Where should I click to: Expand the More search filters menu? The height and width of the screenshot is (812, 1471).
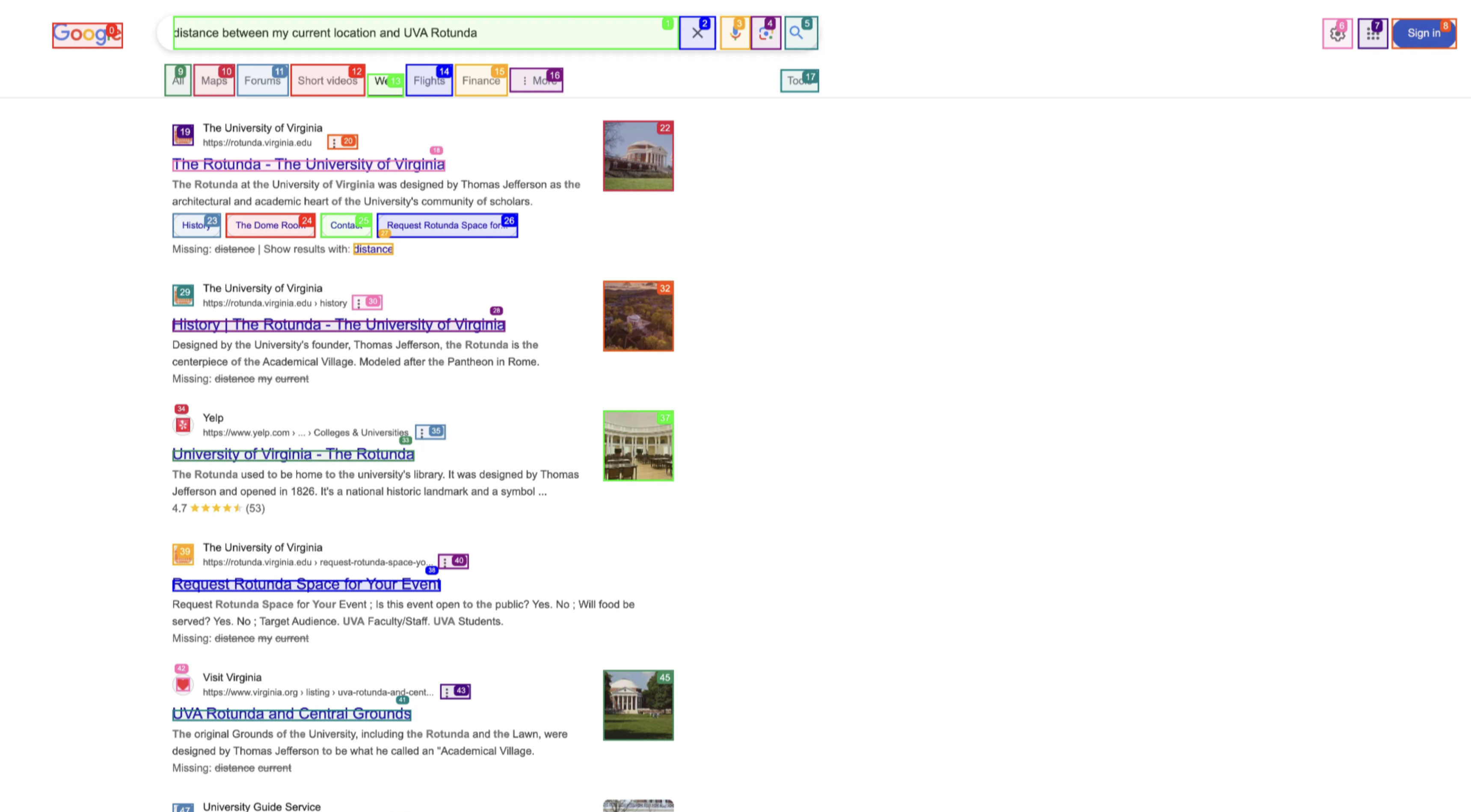point(536,80)
